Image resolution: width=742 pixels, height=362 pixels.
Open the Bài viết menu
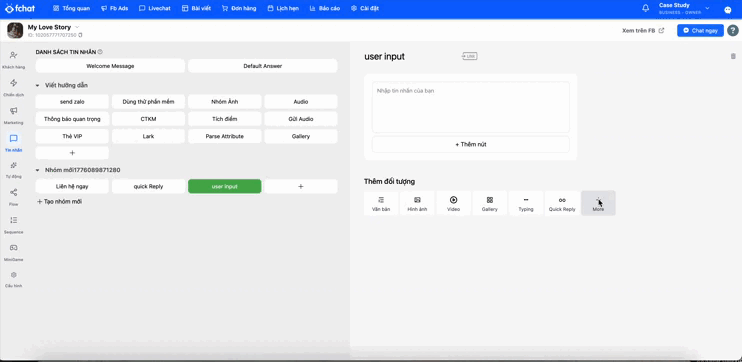click(x=196, y=8)
